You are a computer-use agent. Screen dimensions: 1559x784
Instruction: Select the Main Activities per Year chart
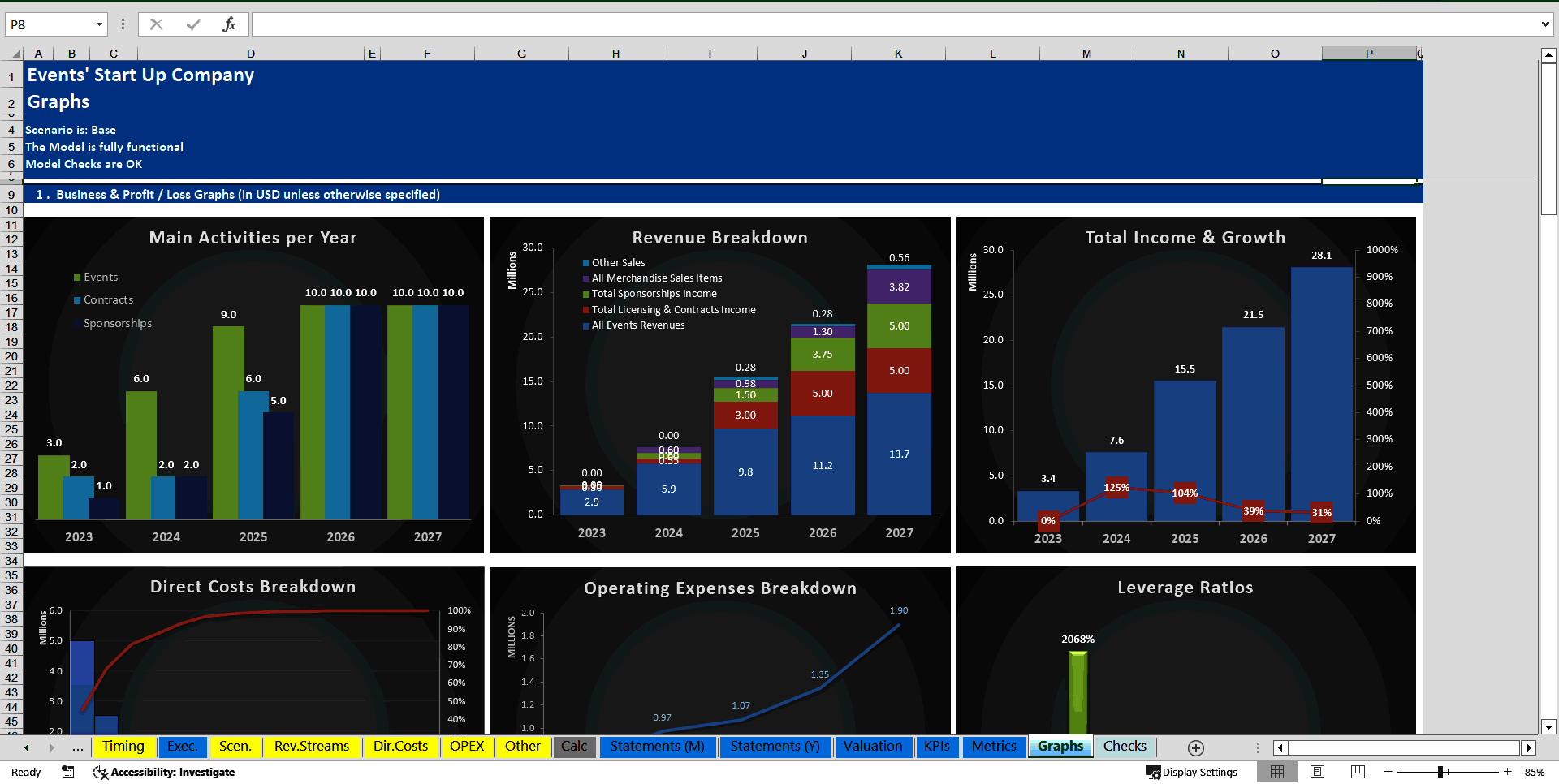click(253, 384)
